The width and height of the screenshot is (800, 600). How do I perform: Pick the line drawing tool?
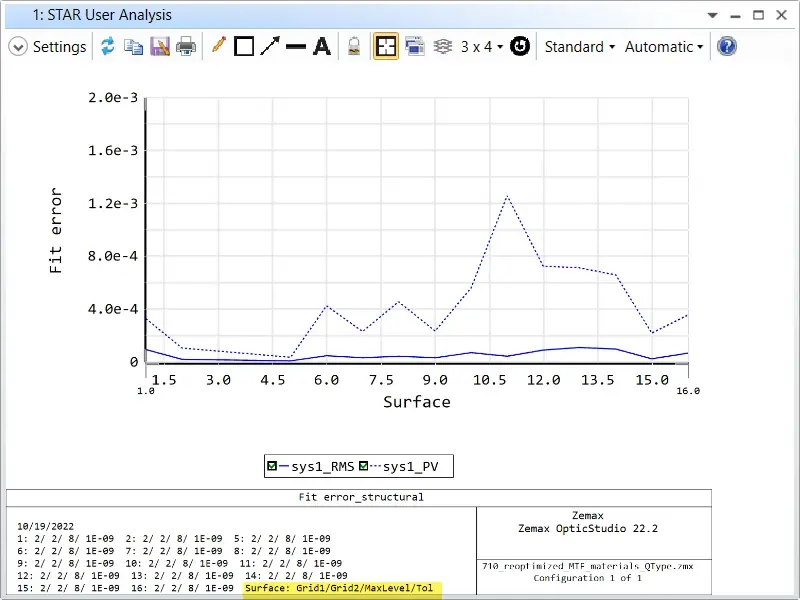[296, 47]
